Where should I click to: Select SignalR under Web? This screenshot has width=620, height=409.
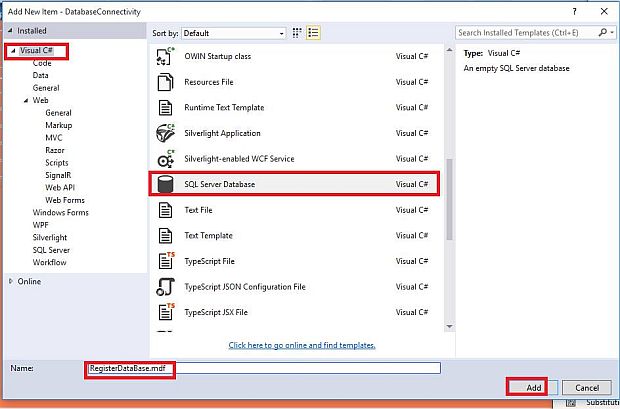click(x=58, y=175)
